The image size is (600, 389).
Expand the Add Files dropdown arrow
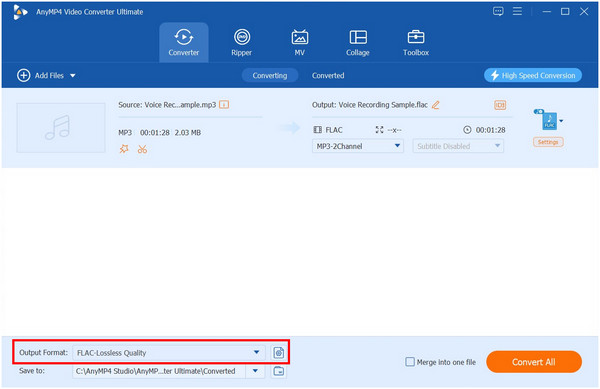pos(73,76)
